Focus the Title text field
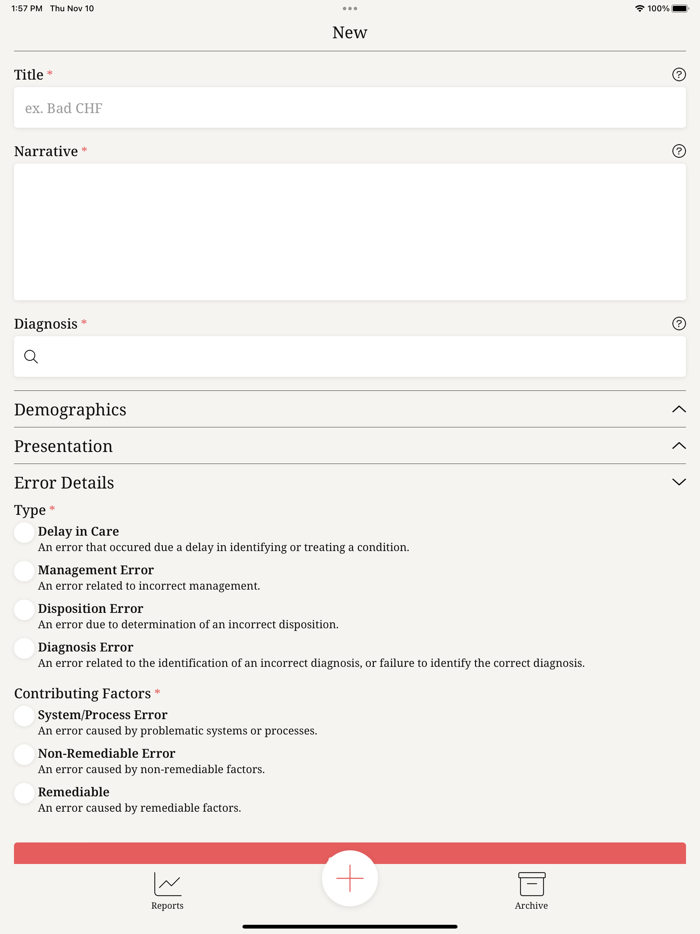700x934 pixels. pos(350,108)
